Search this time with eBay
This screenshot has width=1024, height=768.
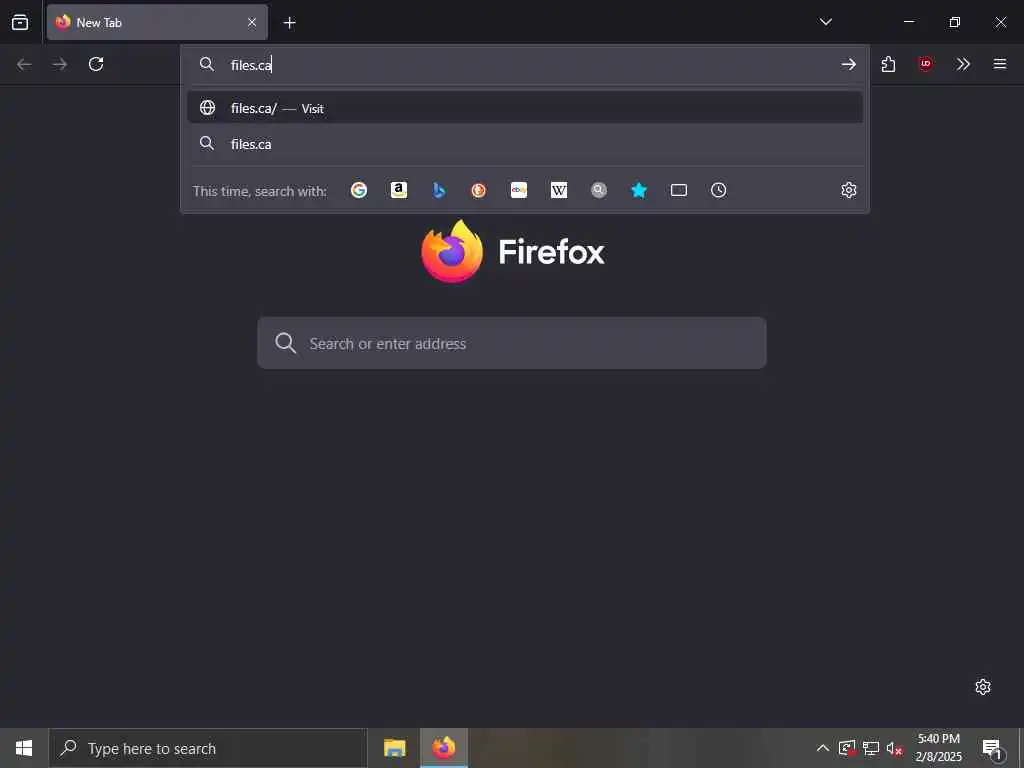tap(519, 190)
